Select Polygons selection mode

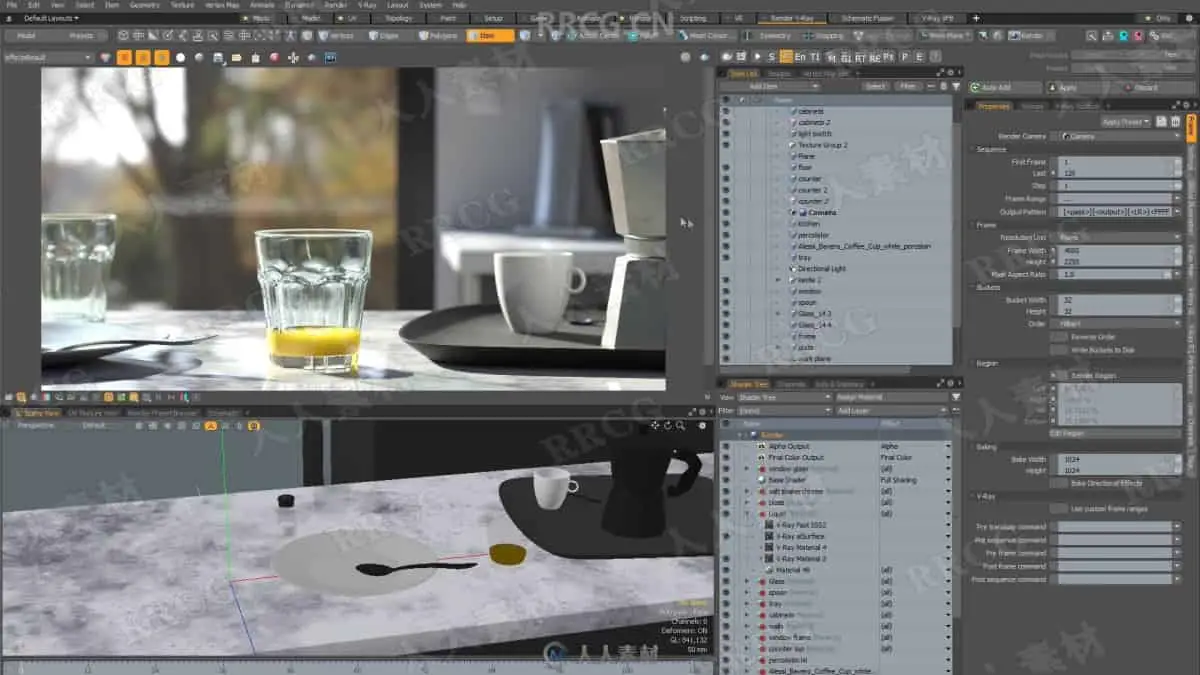(437, 35)
